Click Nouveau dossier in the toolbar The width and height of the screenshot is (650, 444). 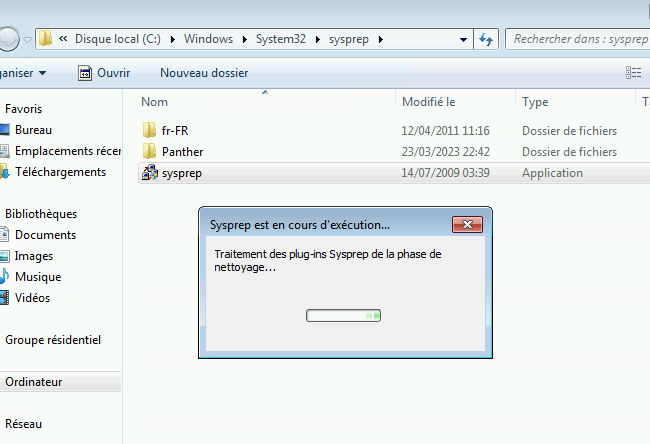pos(204,73)
